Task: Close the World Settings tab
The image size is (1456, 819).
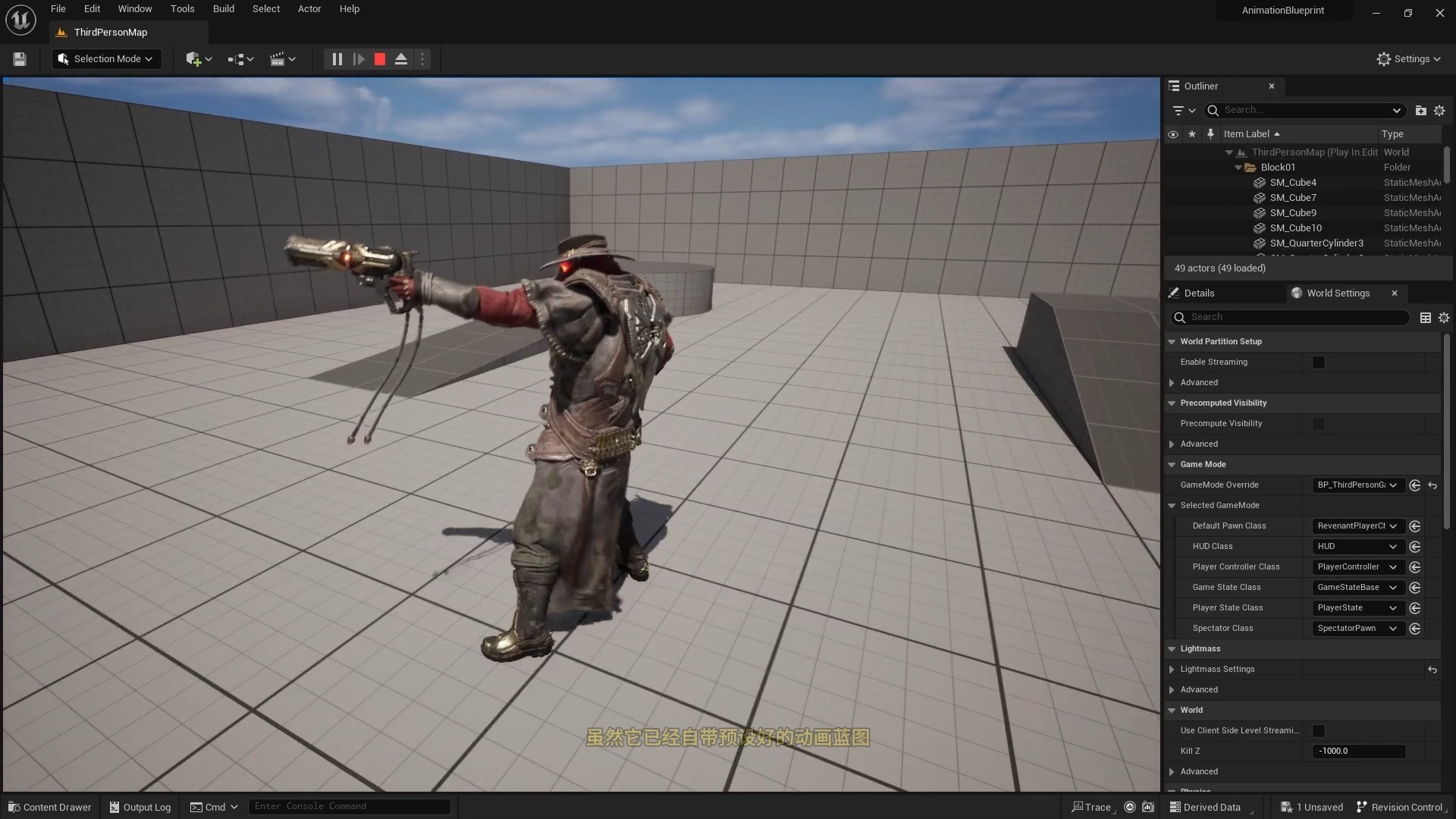Action: coord(1394,293)
